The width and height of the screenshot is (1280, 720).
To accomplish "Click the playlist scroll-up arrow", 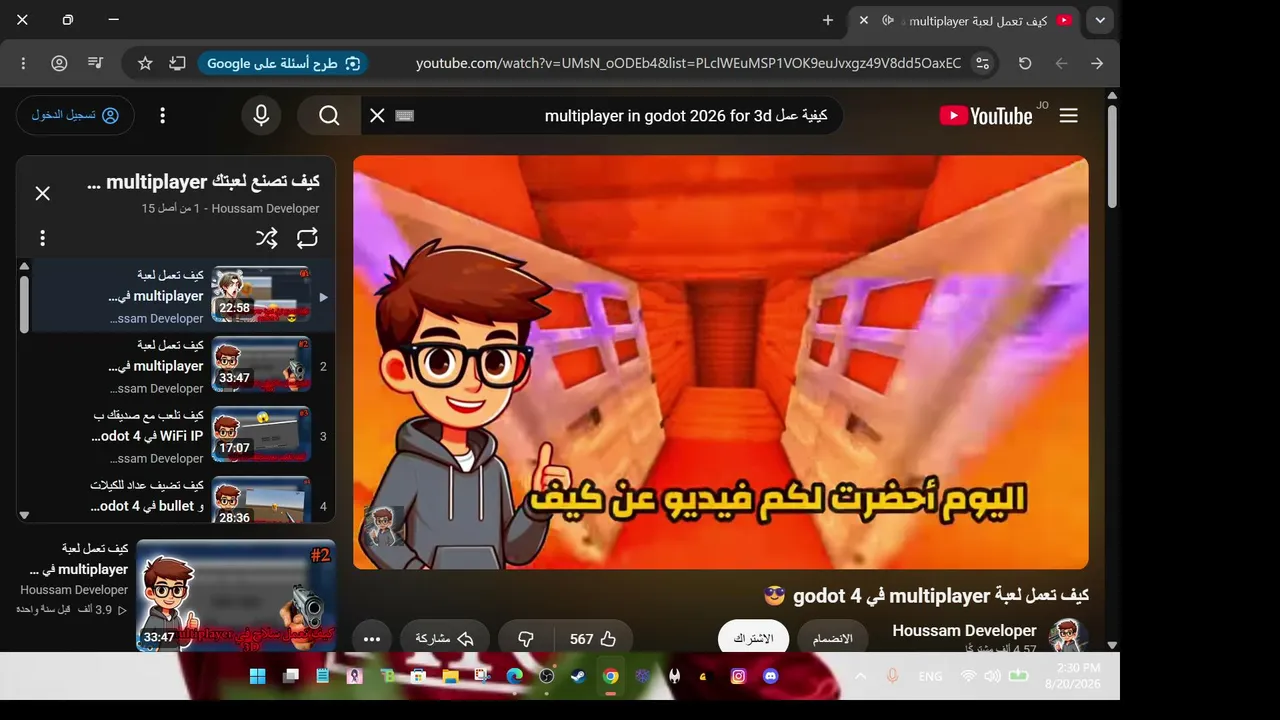I will [24, 266].
